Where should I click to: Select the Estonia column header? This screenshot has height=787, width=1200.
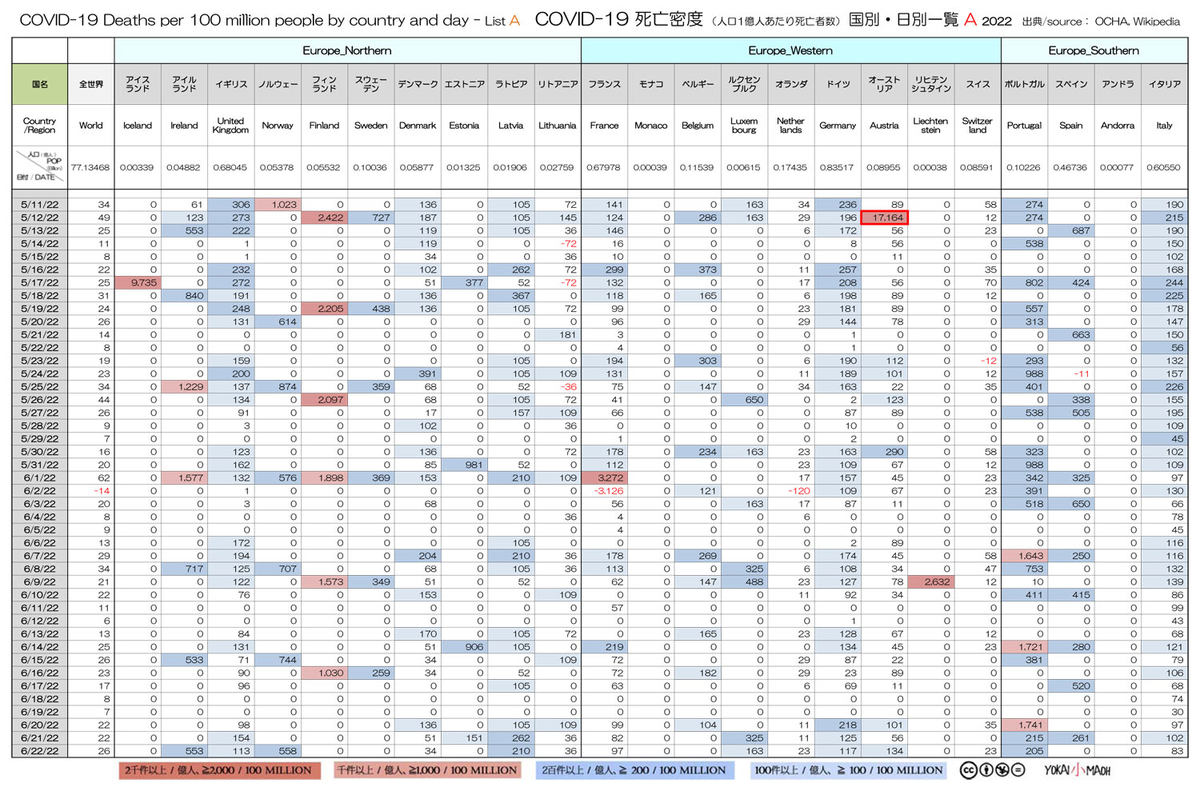tap(464, 127)
